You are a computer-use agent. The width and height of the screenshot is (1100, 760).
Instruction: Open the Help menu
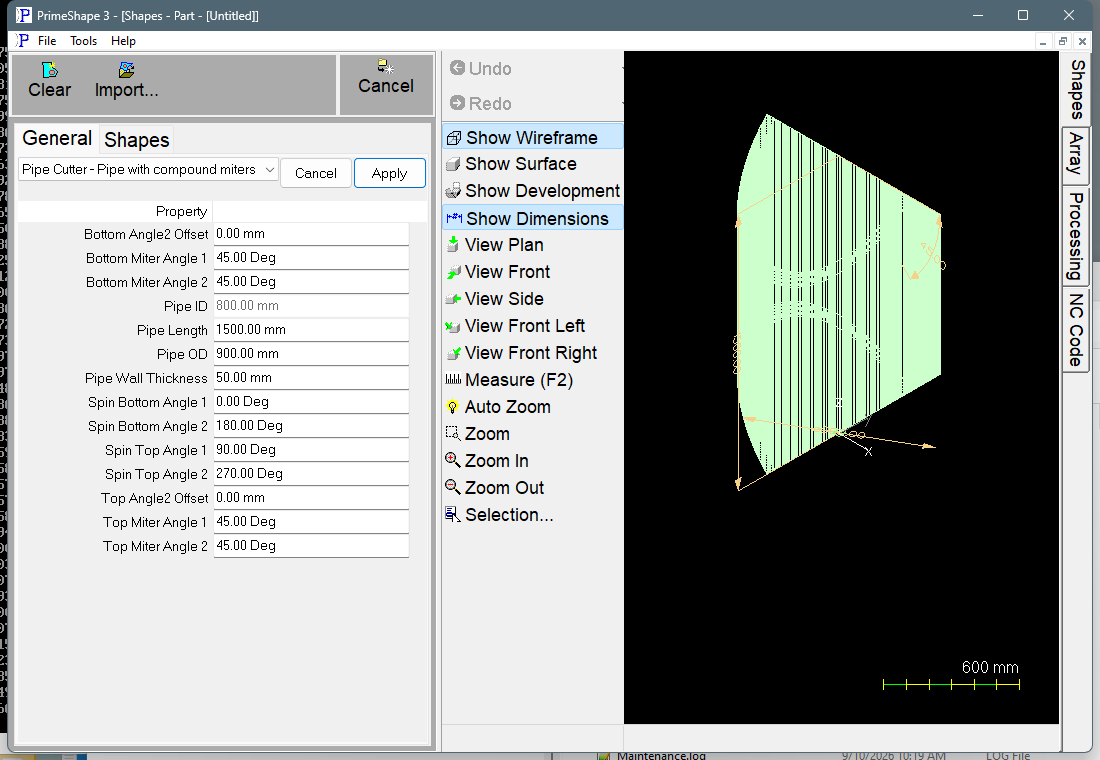(123, 41)
